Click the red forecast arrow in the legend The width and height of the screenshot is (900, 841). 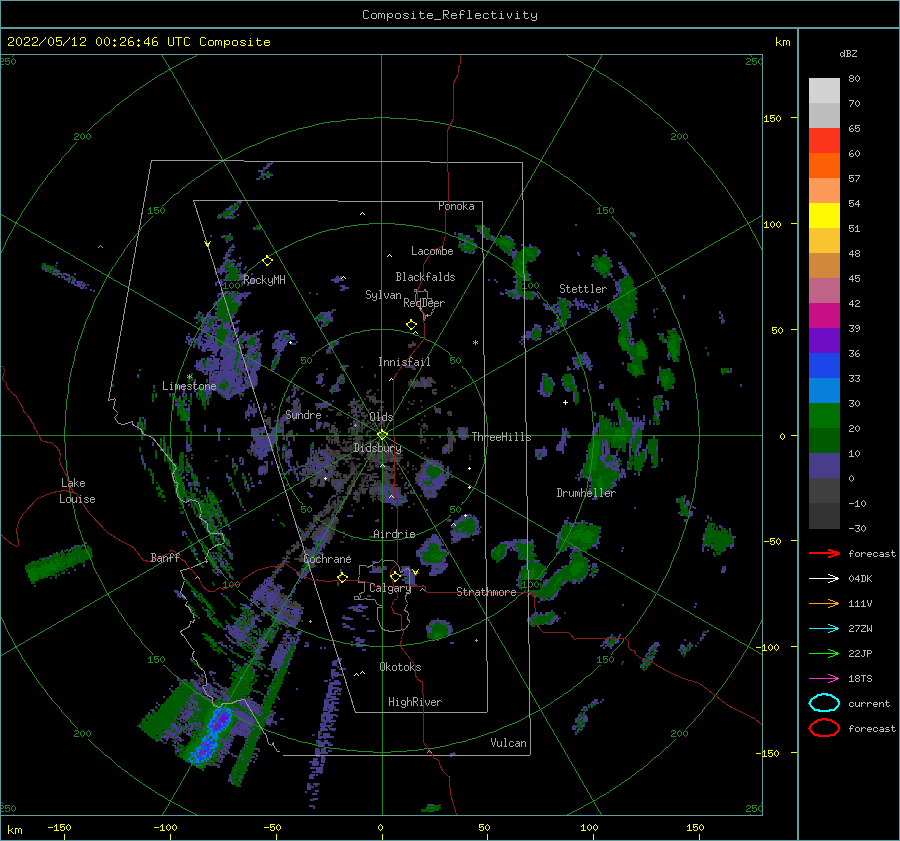(824, 553)
